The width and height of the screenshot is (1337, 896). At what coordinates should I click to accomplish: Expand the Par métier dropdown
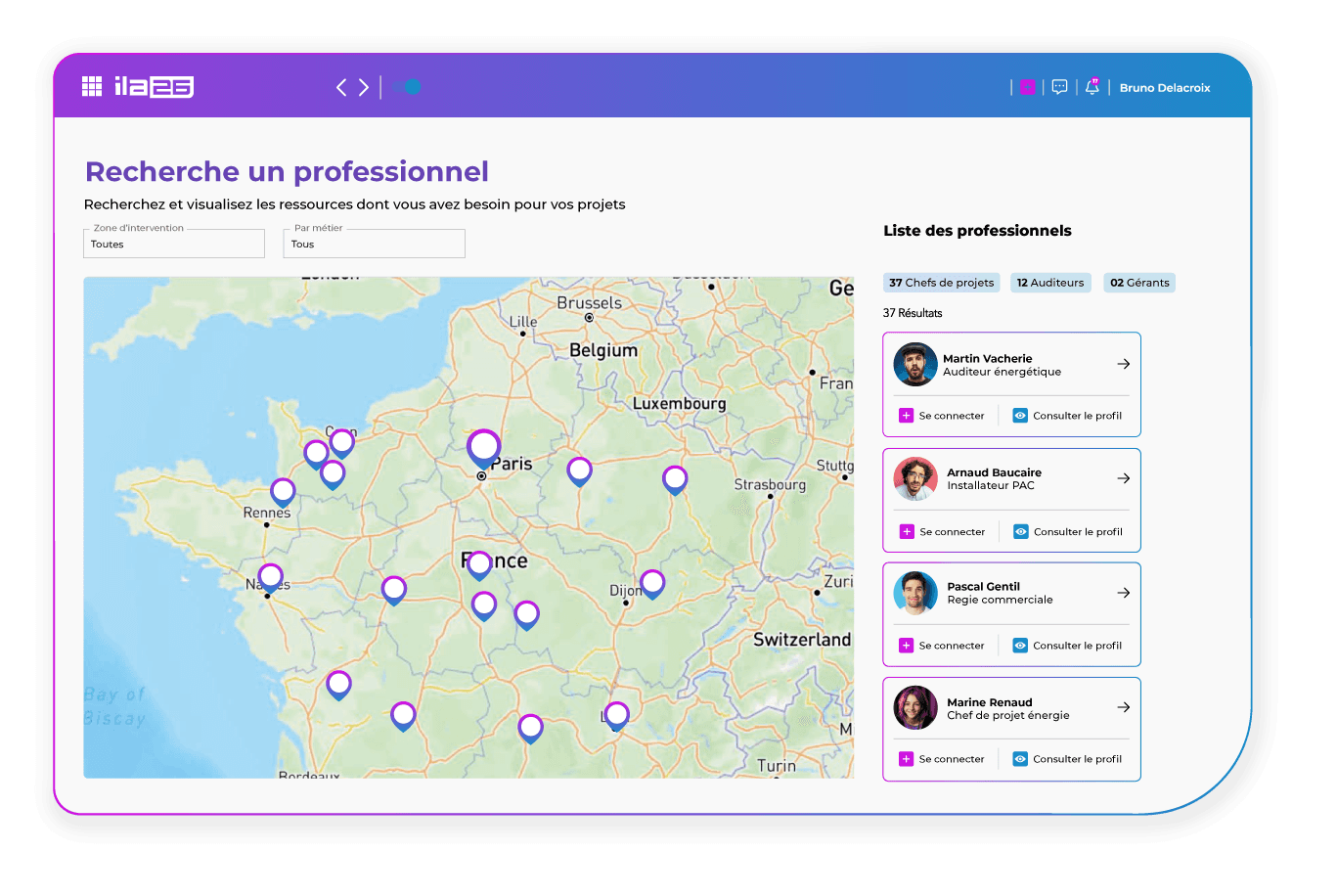coord(374,243)
